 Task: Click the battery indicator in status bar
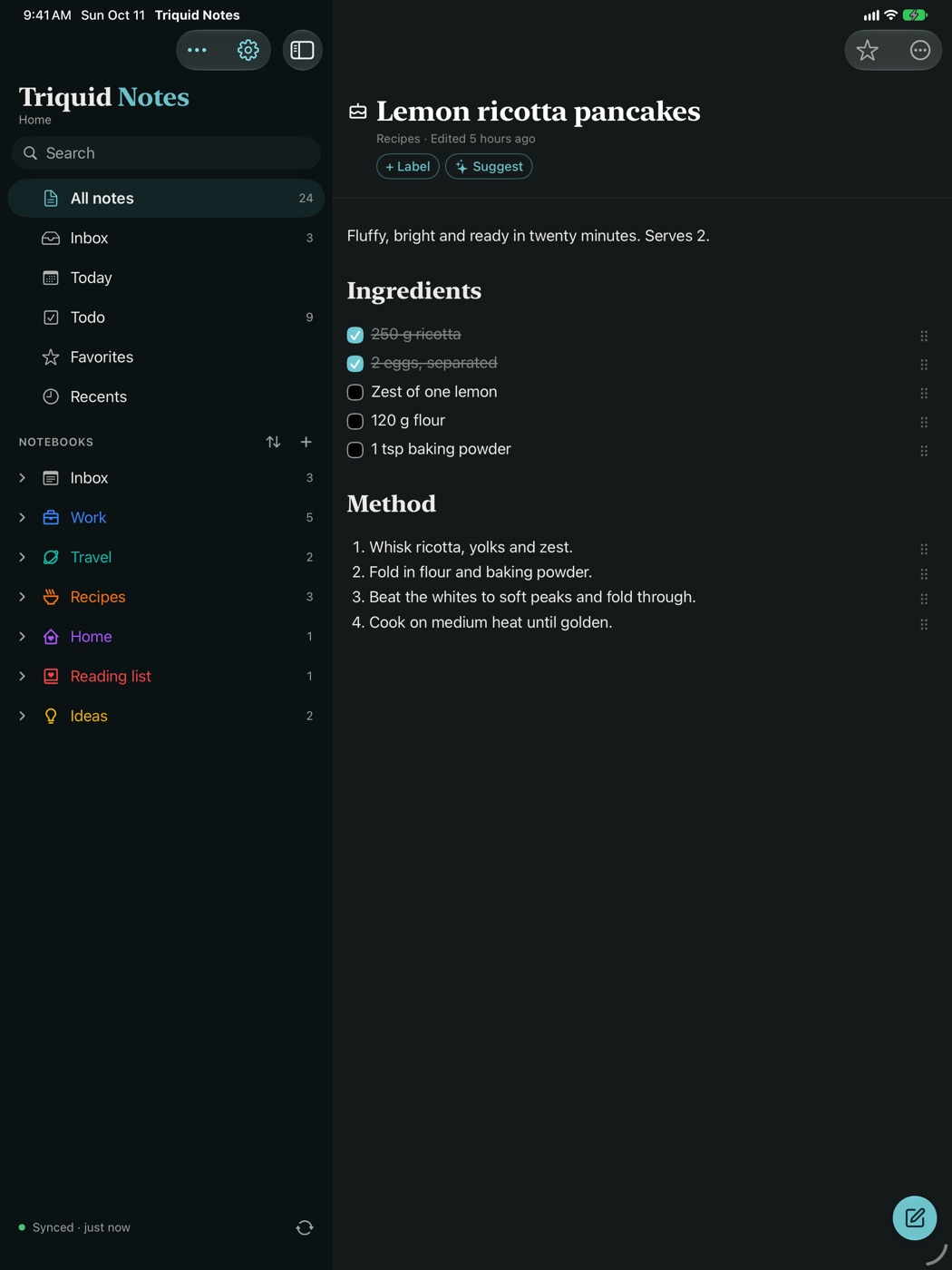click(x=915, y=15)
